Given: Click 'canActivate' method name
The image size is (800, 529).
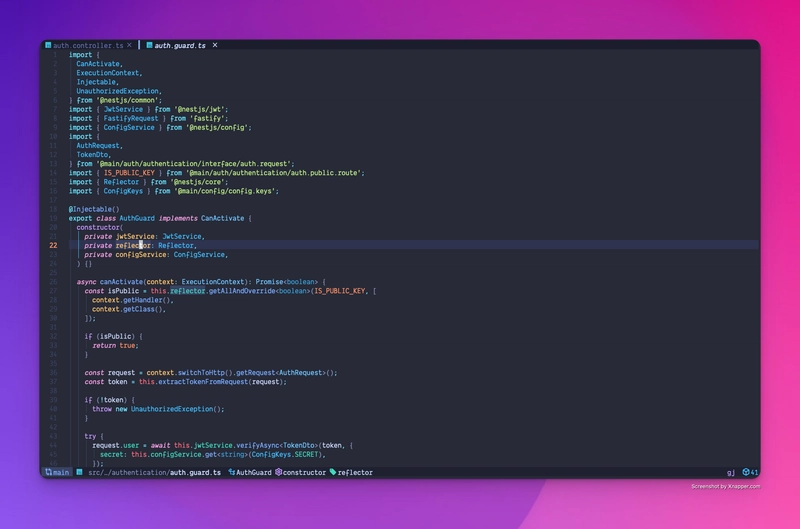Looking at the screenshot, I should click(x=121, y=282).
